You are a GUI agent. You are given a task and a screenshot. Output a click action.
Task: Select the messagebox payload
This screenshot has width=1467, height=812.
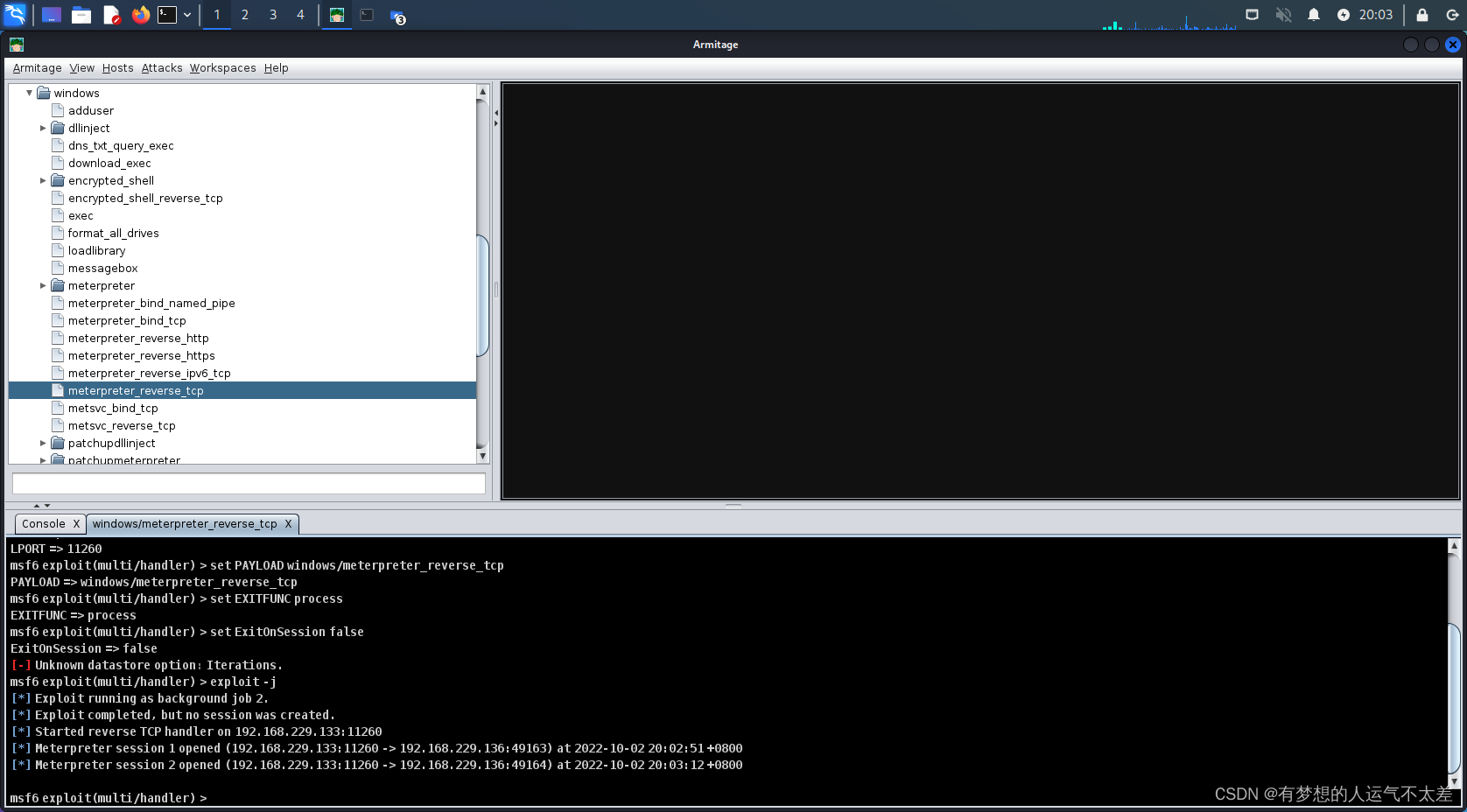[103, 268]
